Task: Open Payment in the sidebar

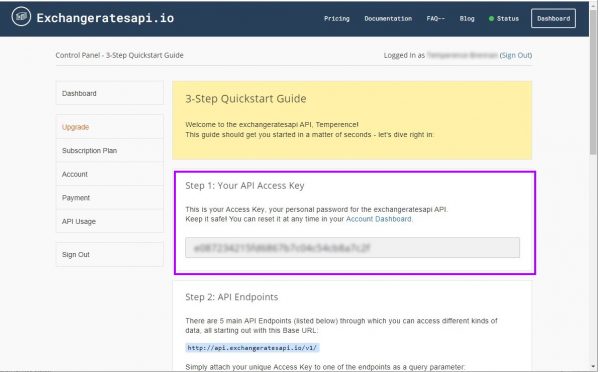Action: pos(109,197)
